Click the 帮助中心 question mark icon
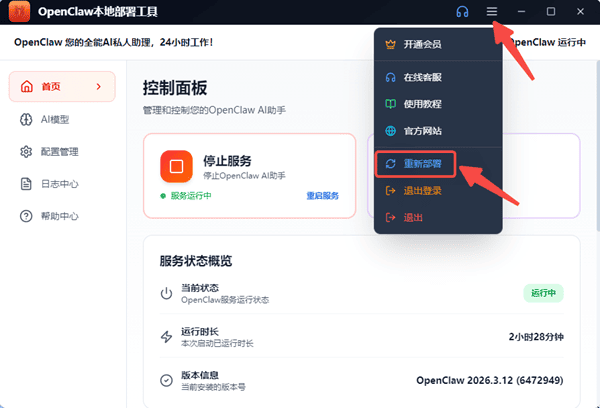The width and height of the screenshot is (600, 408). pos(27,216)
